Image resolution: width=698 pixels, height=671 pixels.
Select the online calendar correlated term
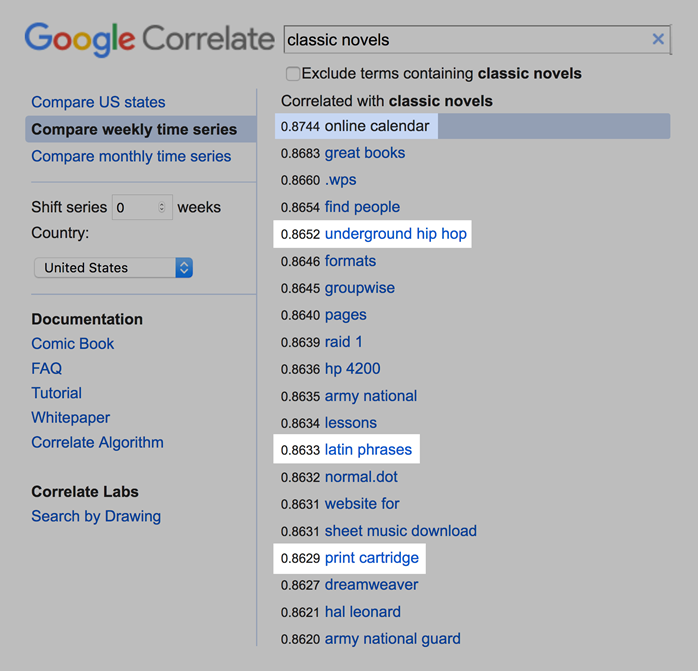(377, 126)
